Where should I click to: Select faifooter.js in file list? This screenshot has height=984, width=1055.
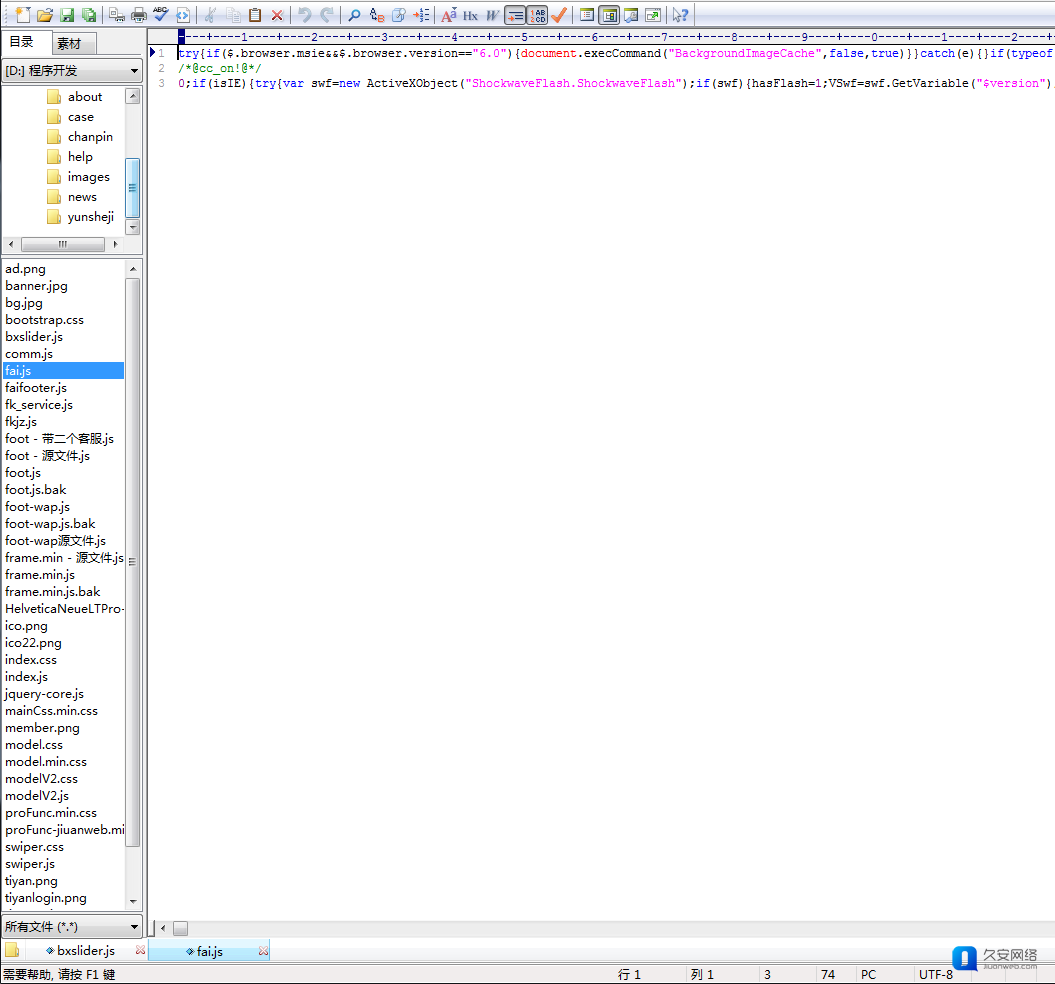[x=36, y=388]
